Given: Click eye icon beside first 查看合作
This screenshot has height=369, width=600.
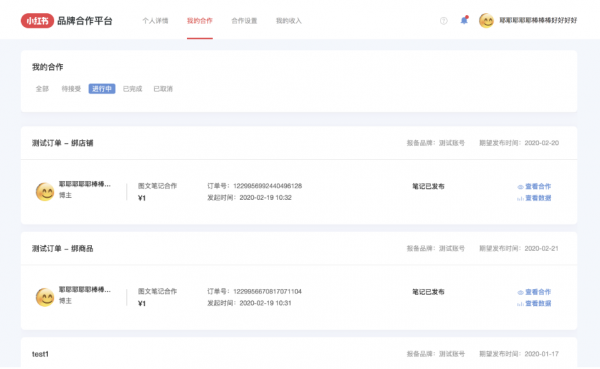Looking at the screenshot, I should point(520,187).
